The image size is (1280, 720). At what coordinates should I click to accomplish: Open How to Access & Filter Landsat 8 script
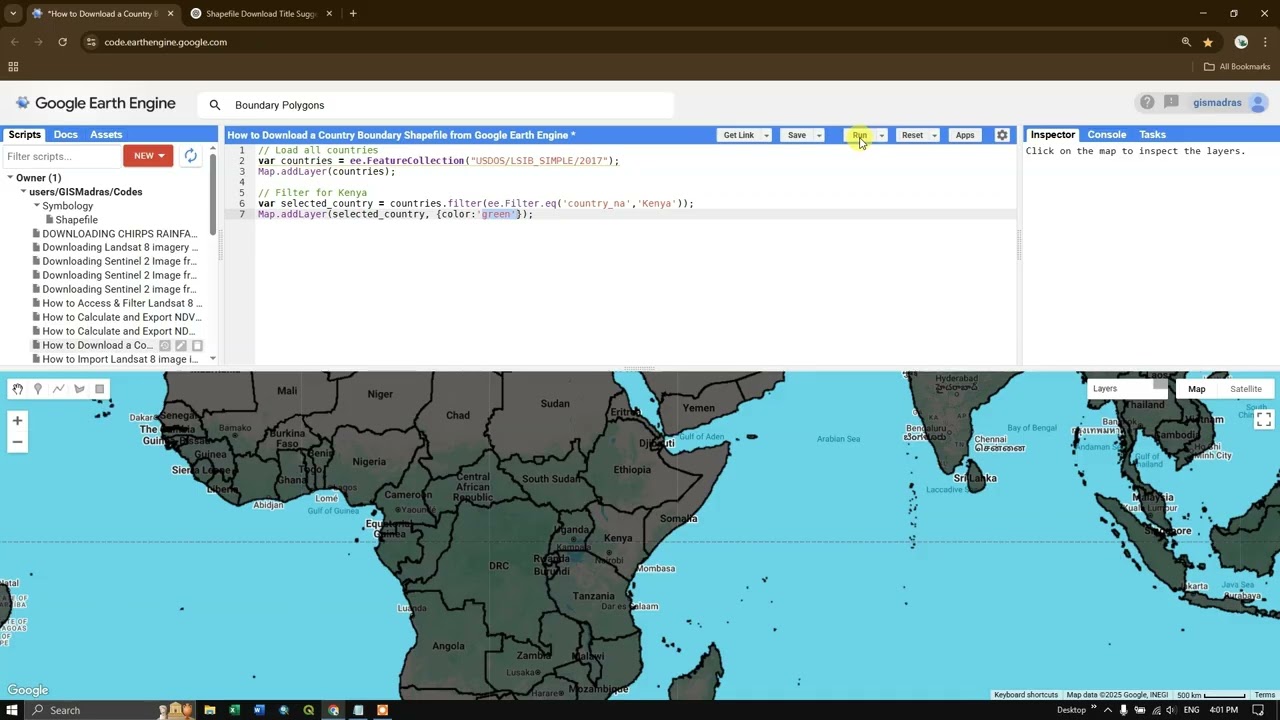click(122, 304)
